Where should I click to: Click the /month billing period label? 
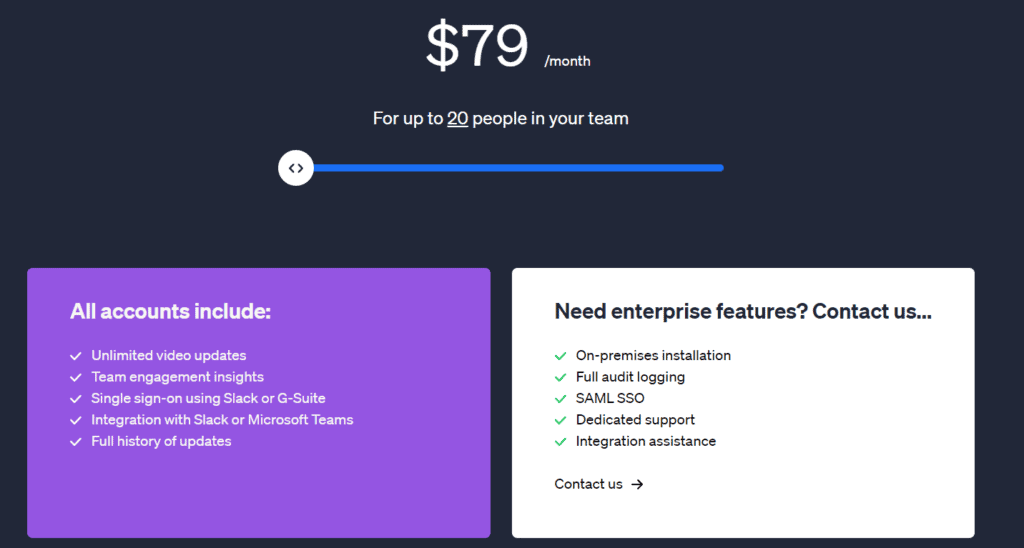tap(567, 62)
